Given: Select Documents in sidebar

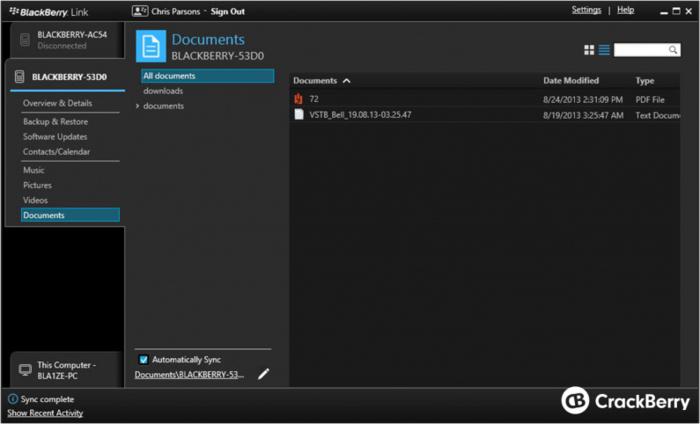Looking at the screenshot, I should pyautogui.click(x=70, y=215).
